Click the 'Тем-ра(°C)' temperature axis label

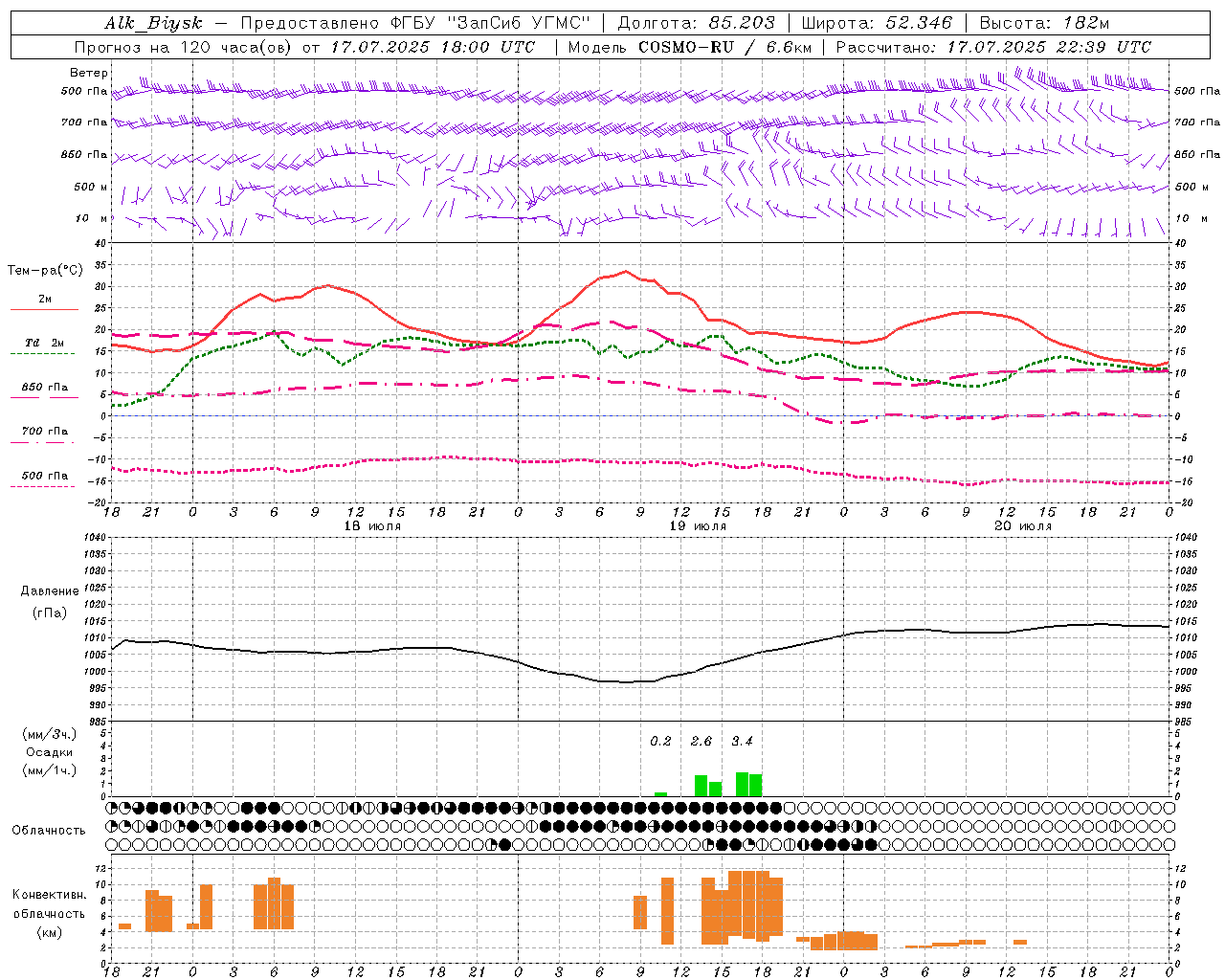point(44,271)
